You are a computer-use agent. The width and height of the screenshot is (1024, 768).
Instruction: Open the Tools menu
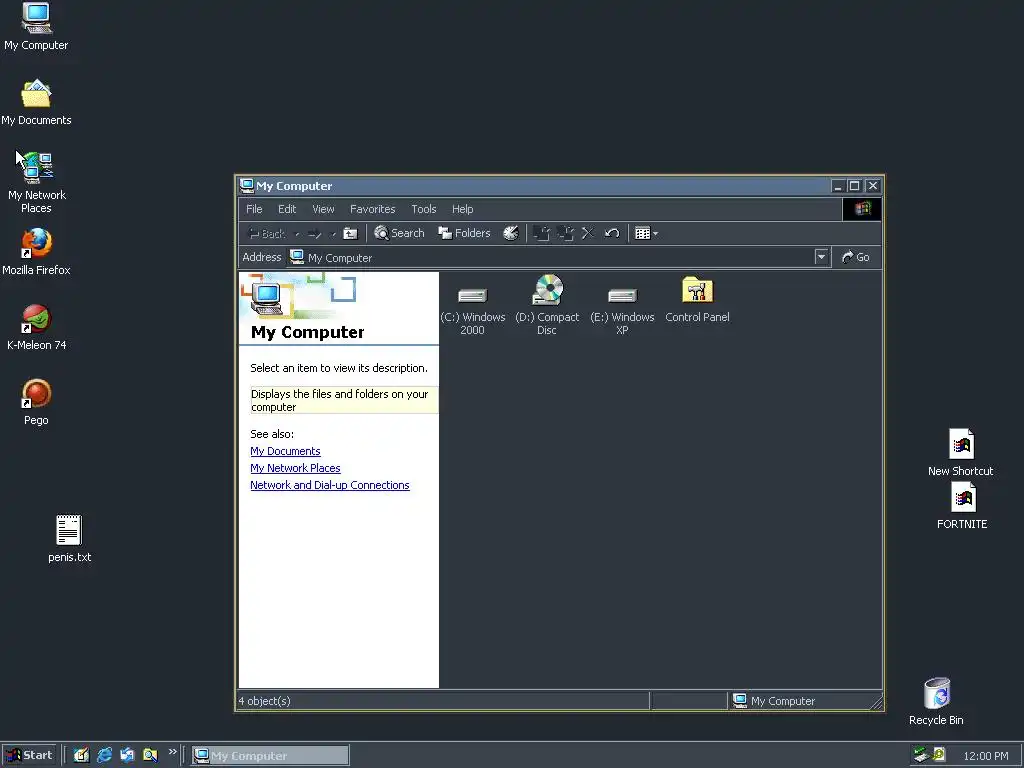[x=423, y=209]
